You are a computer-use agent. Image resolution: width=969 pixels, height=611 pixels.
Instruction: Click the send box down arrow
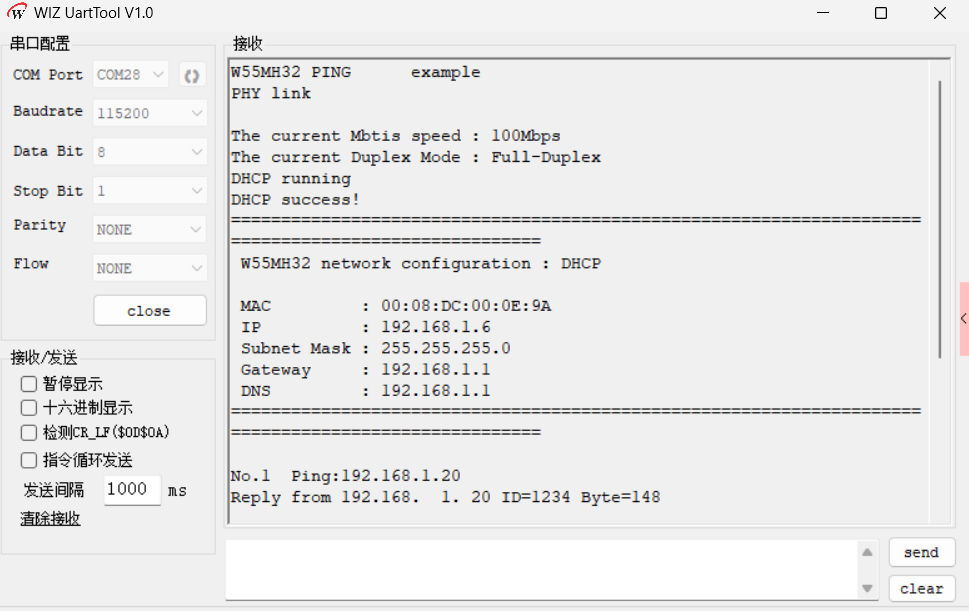(x=868, y=588)
